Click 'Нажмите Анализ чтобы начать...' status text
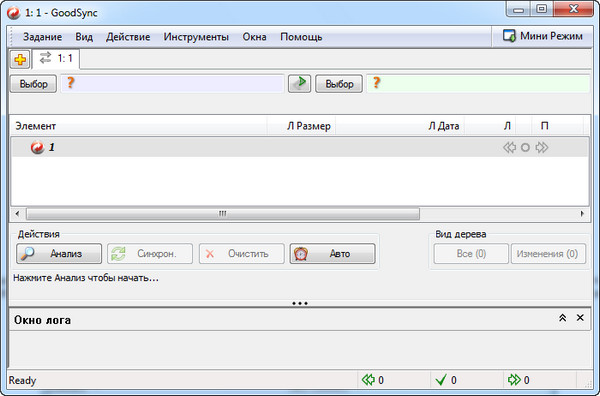 tap(86, 278)
